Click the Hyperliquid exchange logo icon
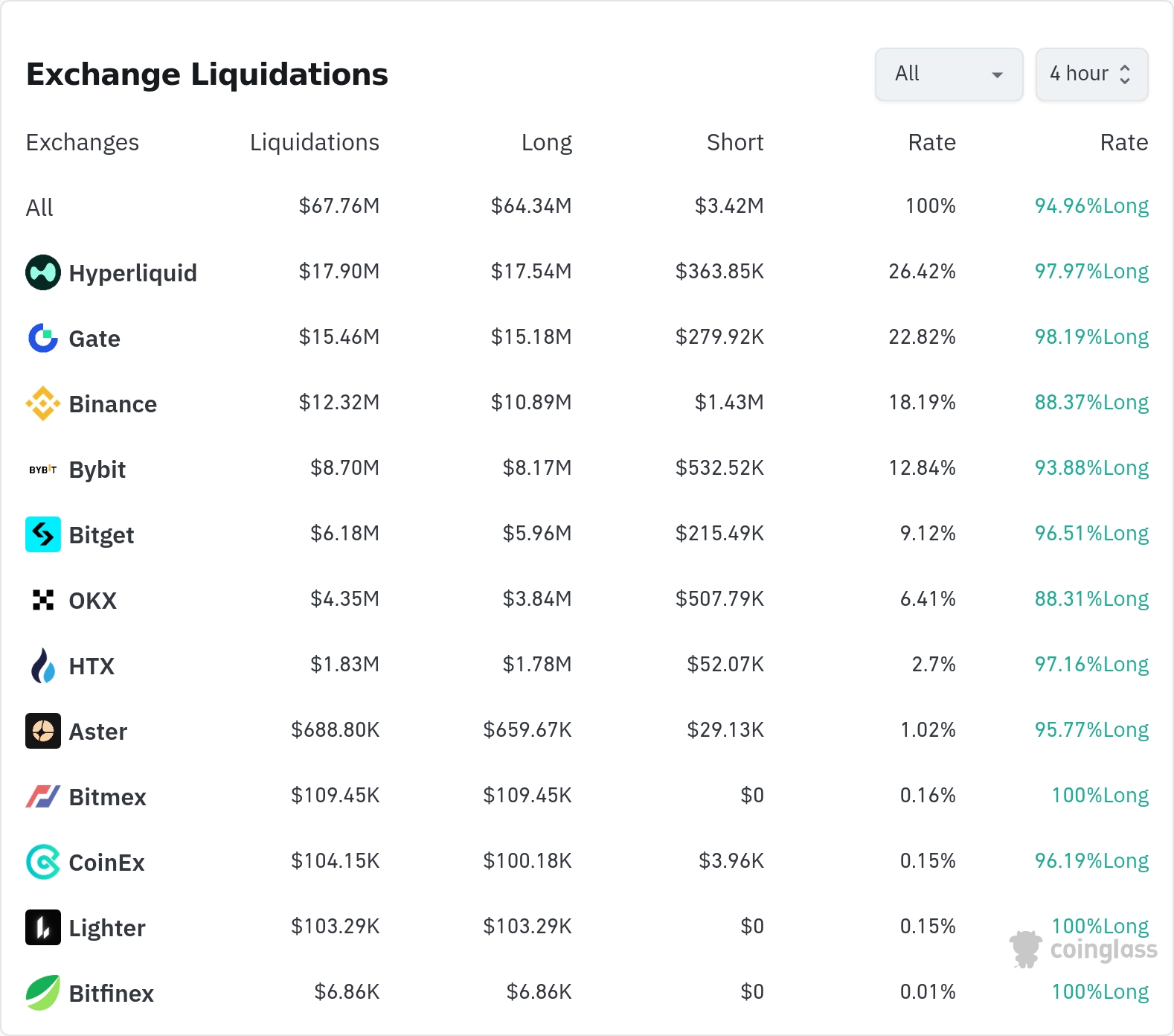The height and width of the screenshot is (1036, 1174). click(x=43, y=272)
